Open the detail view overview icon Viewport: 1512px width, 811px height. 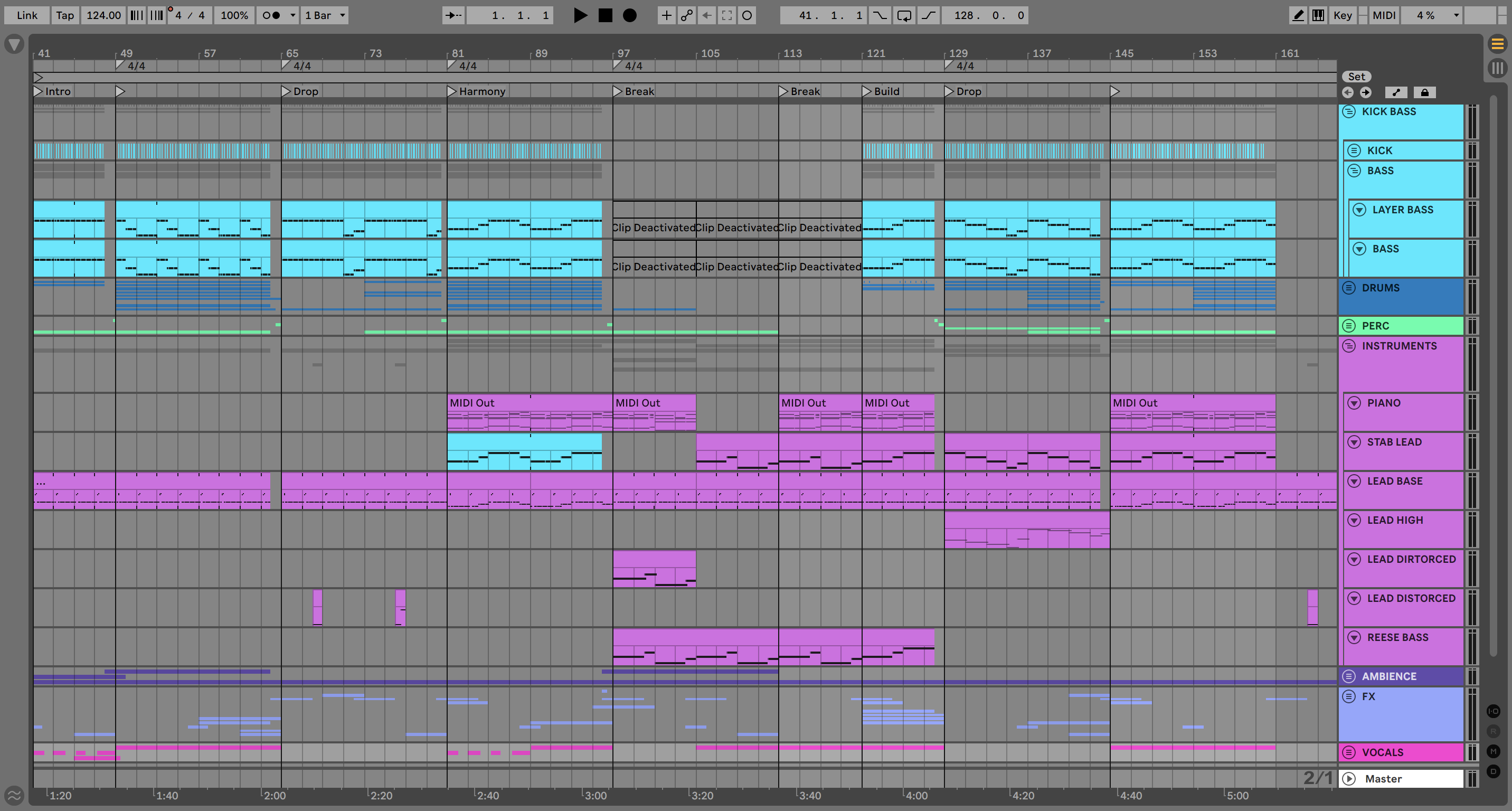(x=14, y=795)
